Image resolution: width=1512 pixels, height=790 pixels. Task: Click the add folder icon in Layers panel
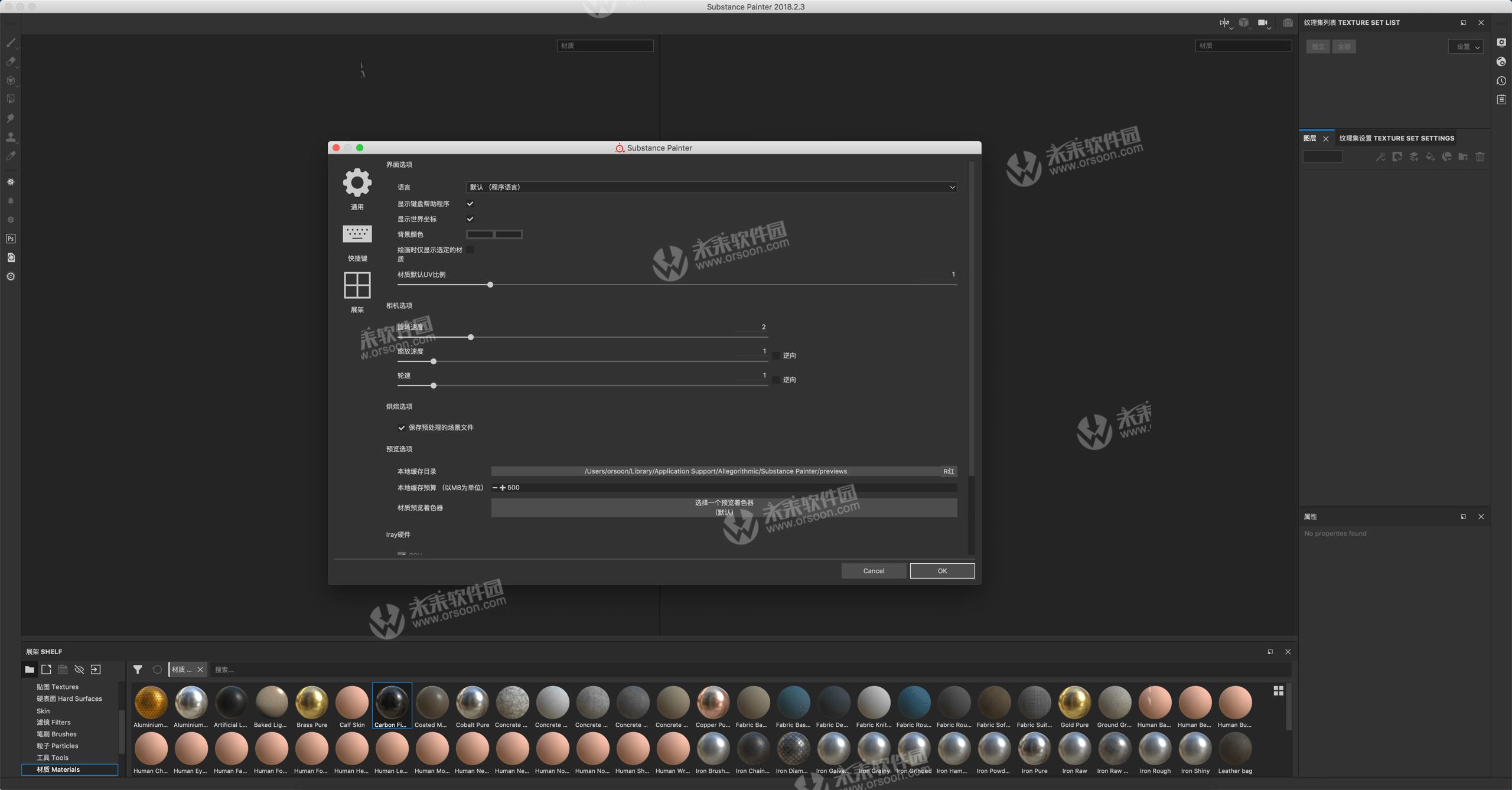pyautogui.click(x=1463, y=156)
